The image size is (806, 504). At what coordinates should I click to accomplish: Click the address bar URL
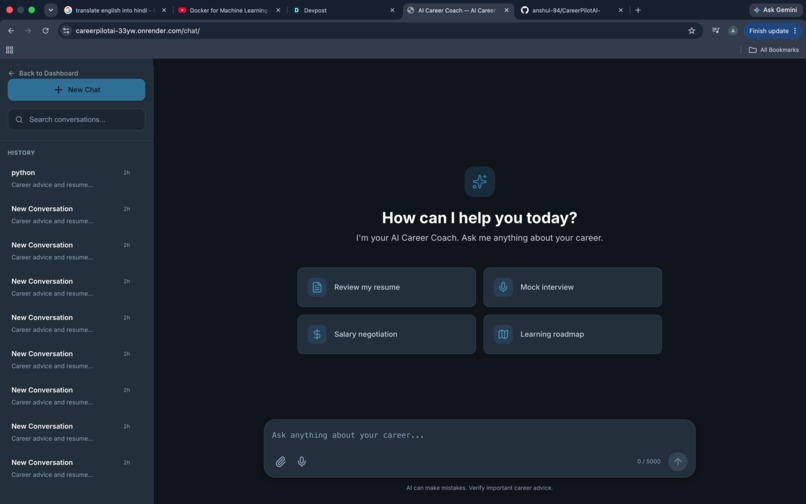click(x=138, y=31)
